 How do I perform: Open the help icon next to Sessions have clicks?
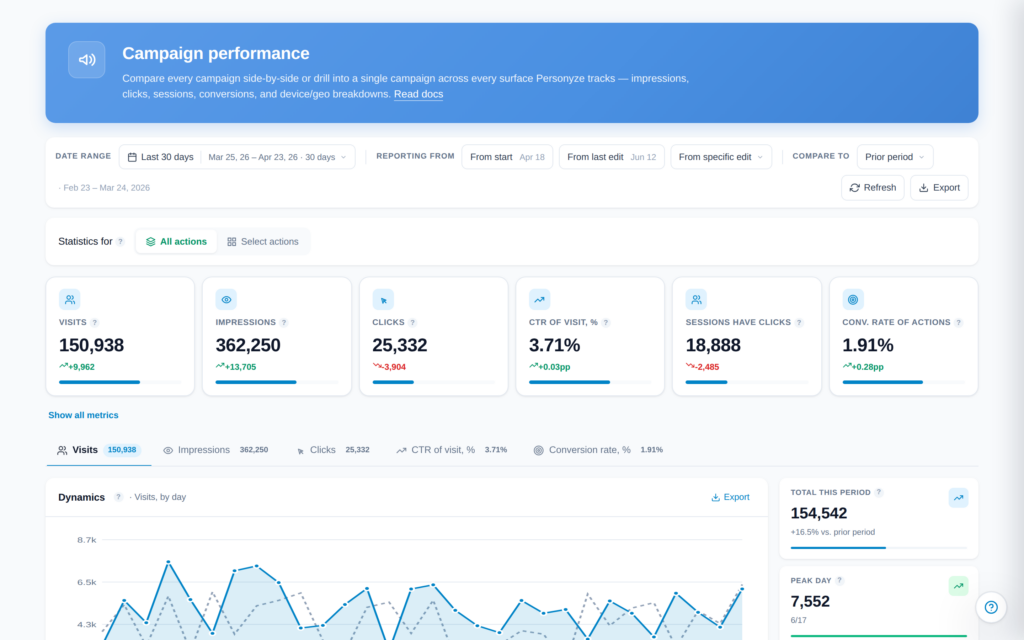coord(799,323)
